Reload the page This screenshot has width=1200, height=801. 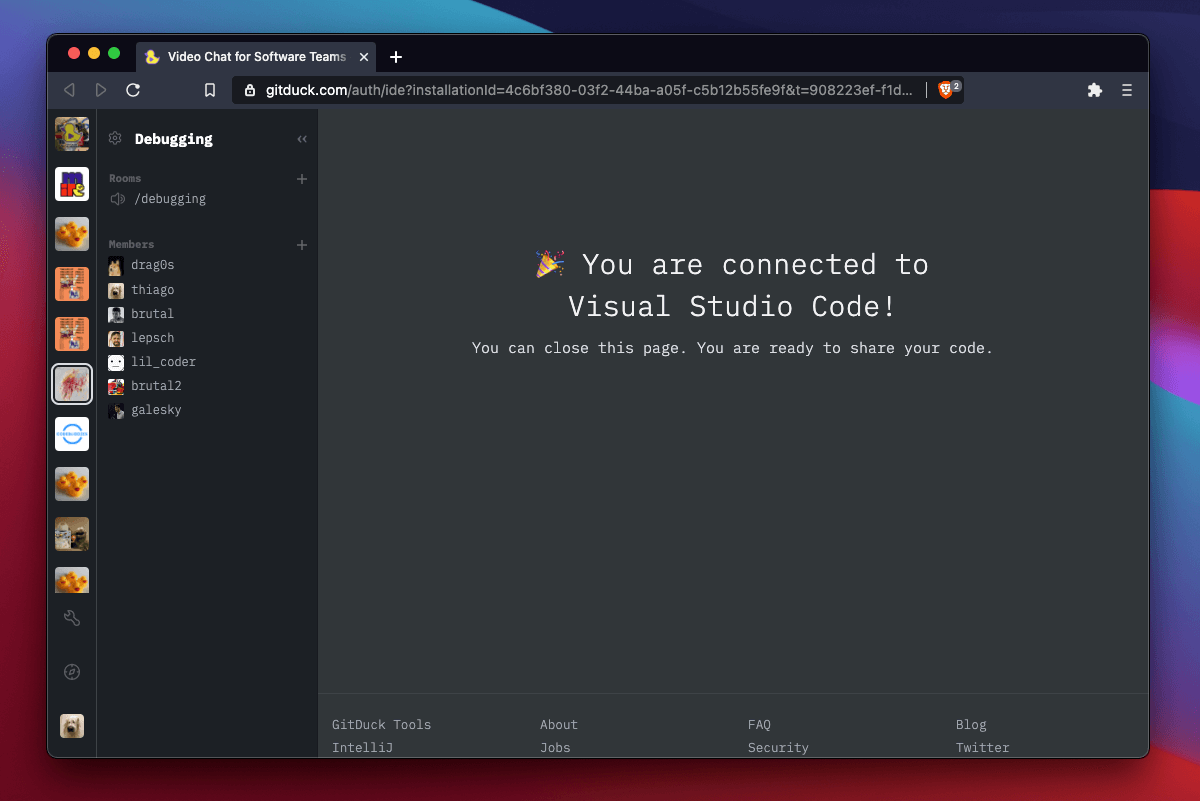[x=133, y=90]
